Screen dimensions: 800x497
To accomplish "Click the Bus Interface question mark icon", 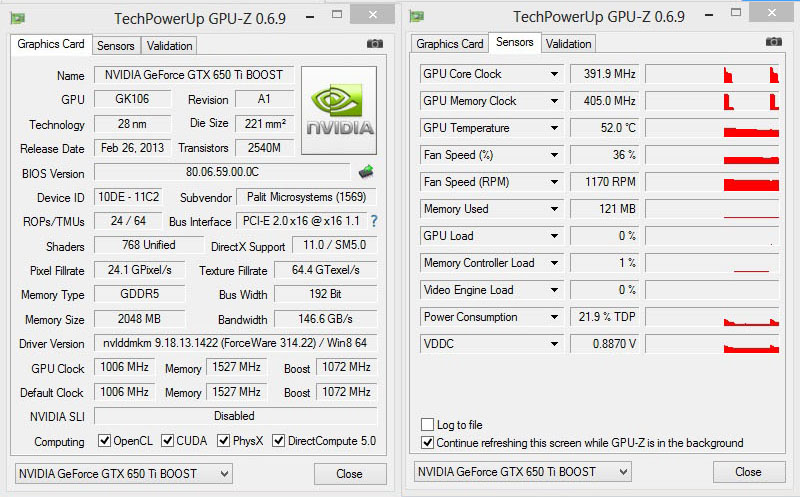I will [375, 221].
